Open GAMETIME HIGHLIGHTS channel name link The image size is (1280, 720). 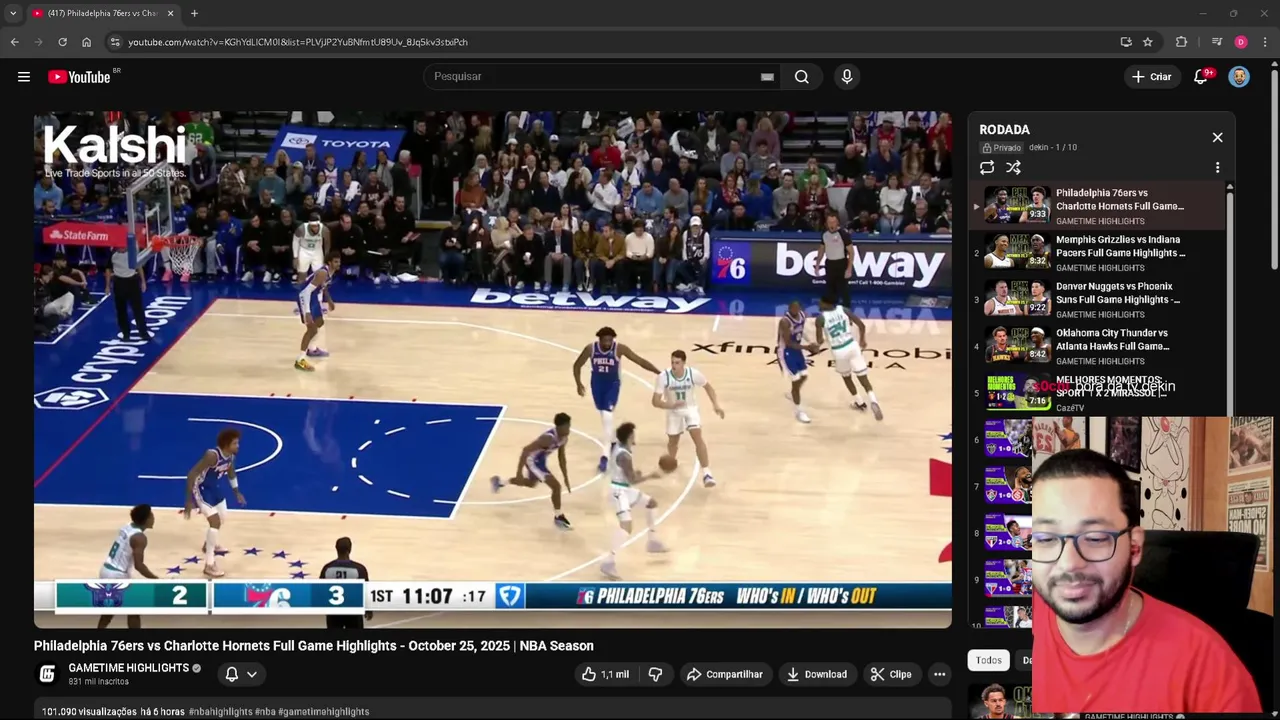pyautogui.click(x=128, y=668)
